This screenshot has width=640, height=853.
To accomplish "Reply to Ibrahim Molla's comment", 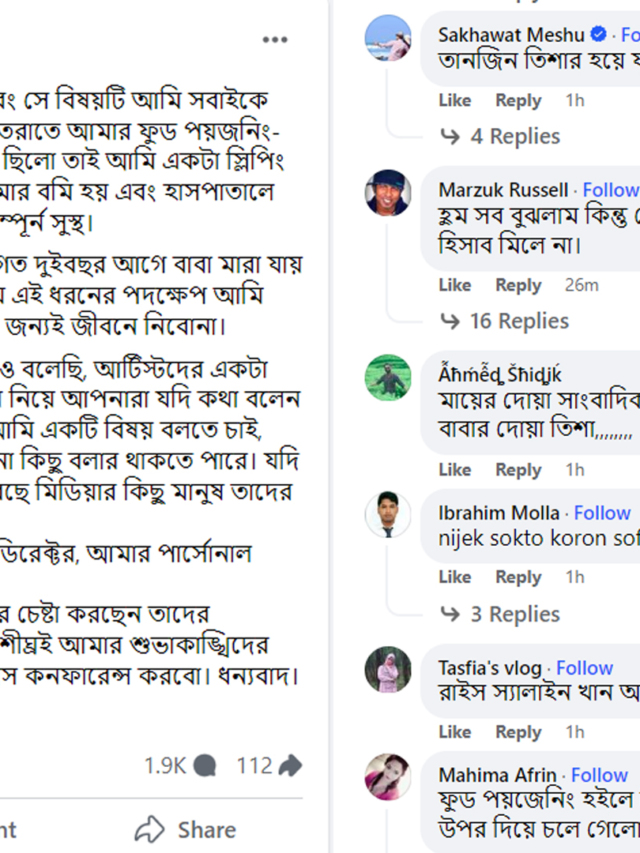I will click(x=518, y=577).
